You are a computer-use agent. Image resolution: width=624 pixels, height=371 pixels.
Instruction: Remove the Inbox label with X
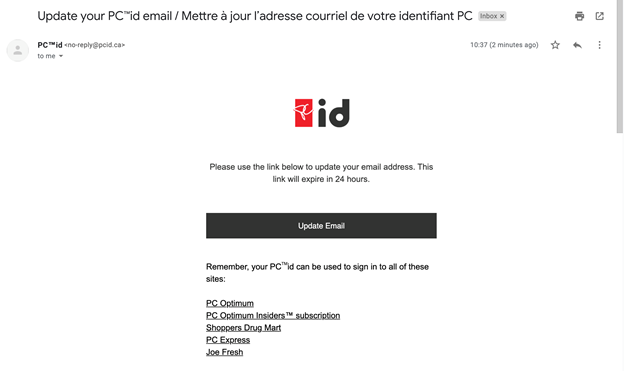pyautogui.click(x=502, y=16)
